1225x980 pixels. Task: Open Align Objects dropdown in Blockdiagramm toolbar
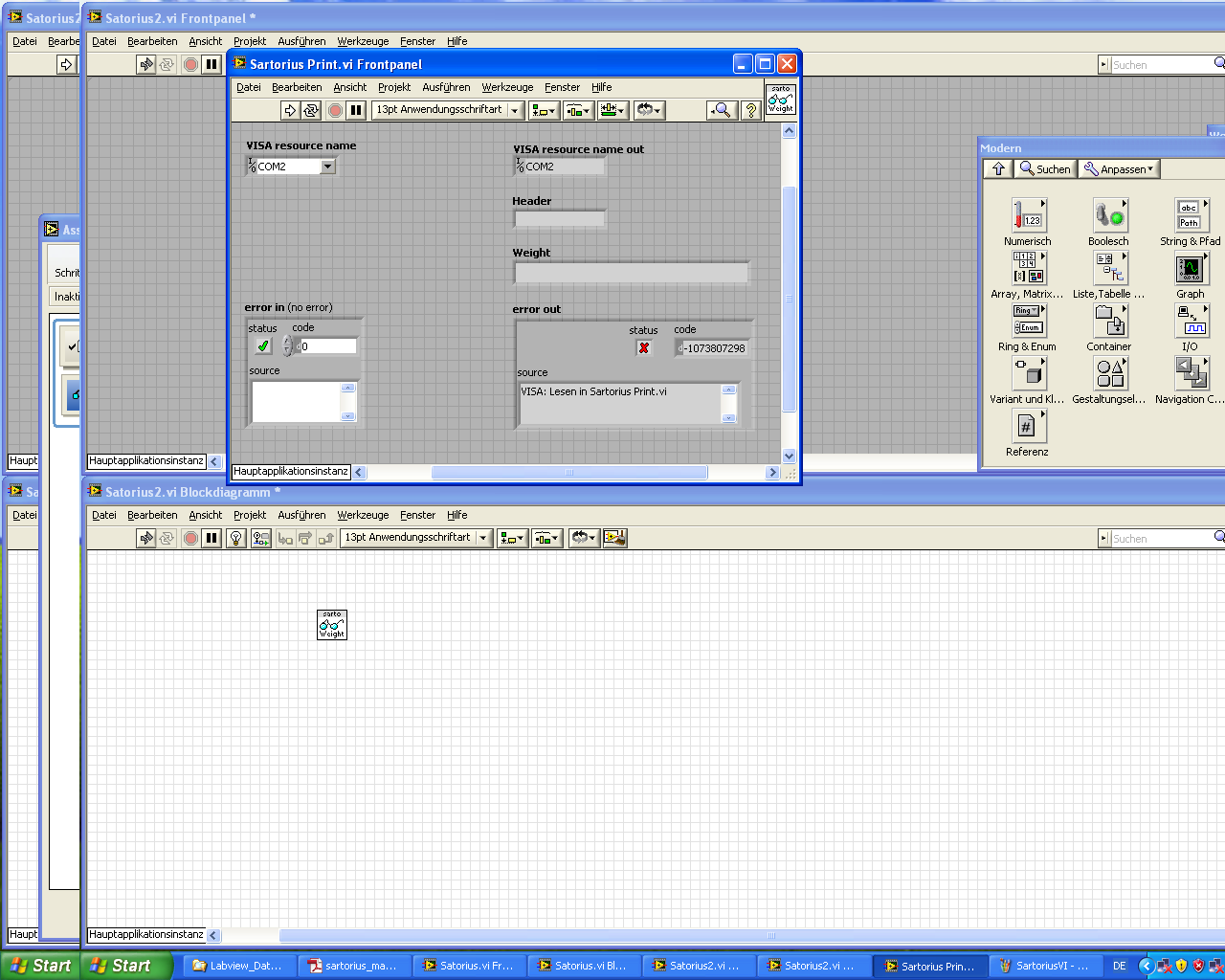click(x=512, y=538)
